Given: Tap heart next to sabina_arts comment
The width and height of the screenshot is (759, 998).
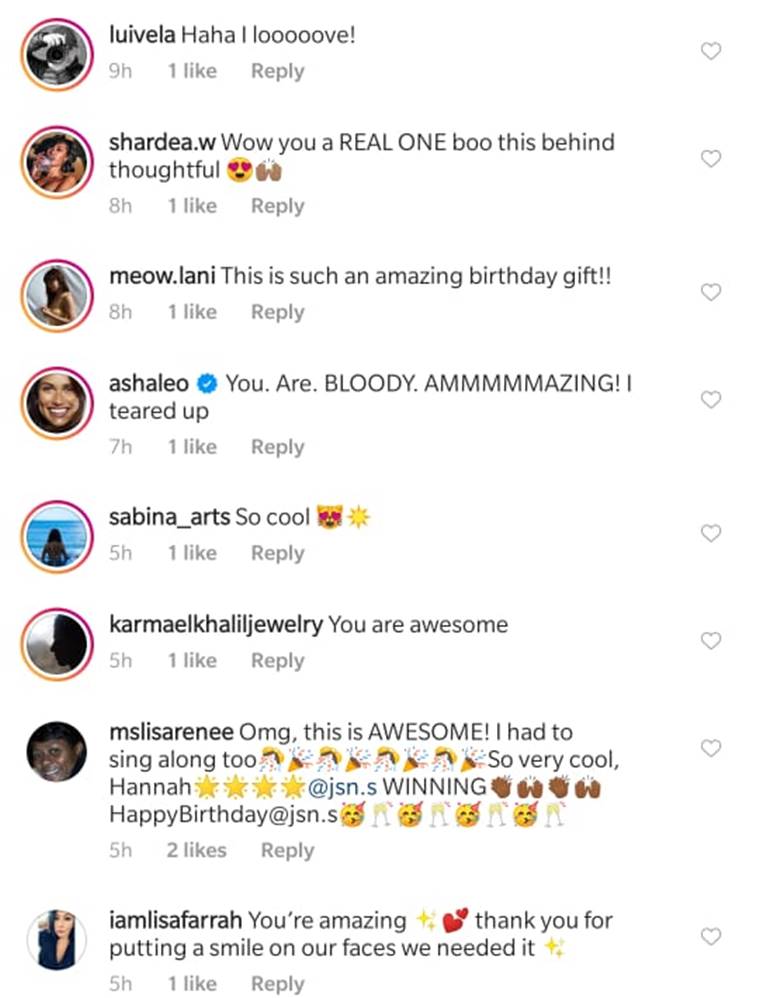Looking at the screenshot, I should [710, 533].
